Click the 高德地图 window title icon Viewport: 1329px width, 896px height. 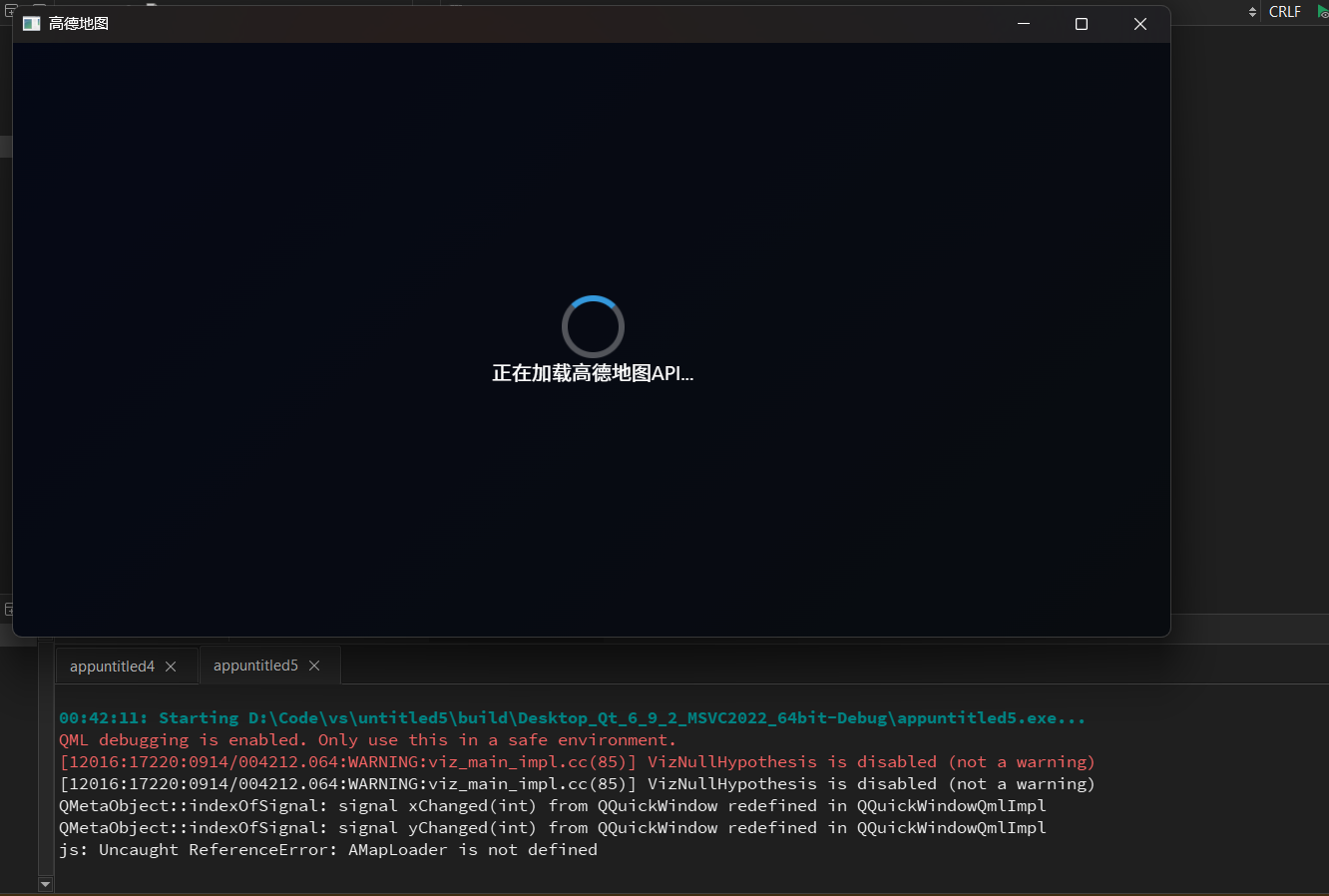31,23
